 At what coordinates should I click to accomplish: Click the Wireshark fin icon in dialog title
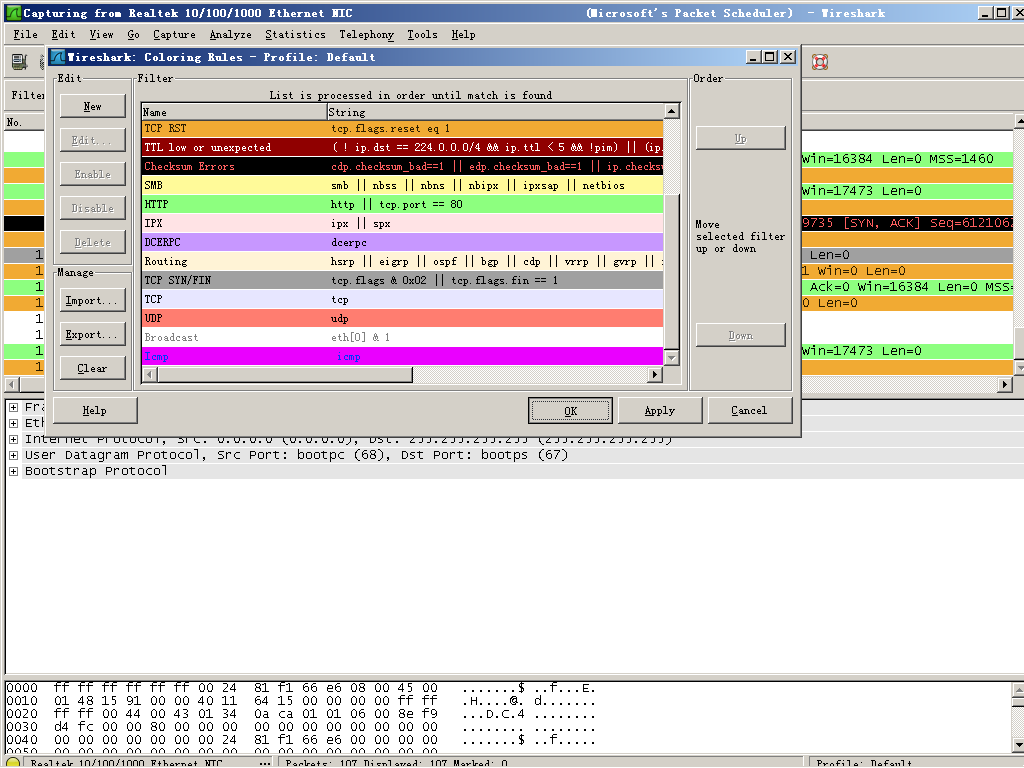tap(57, 57)
